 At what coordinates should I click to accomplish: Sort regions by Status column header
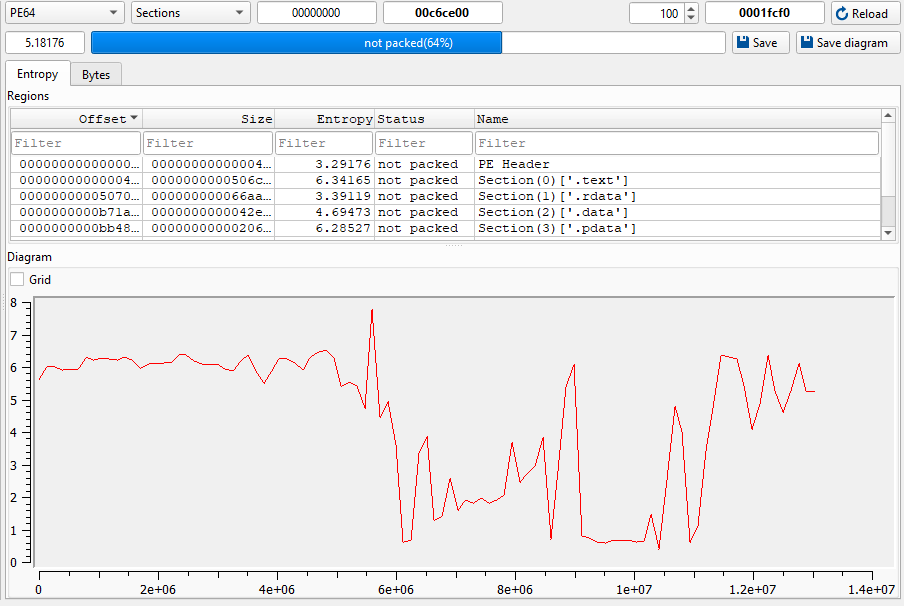tap(424, 119)
